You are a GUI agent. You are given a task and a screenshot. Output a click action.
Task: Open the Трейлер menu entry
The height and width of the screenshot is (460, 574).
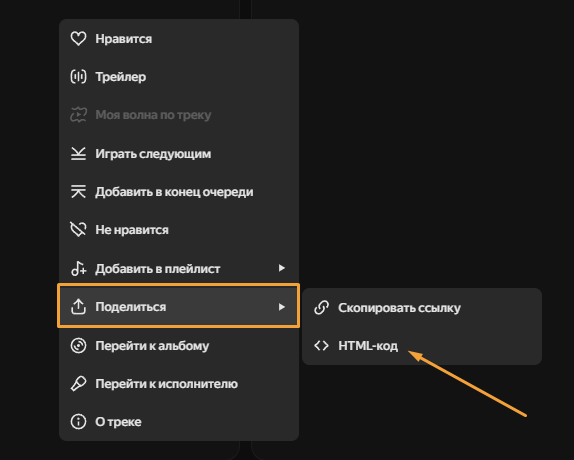pyautogui.click(x=179, y=77)
